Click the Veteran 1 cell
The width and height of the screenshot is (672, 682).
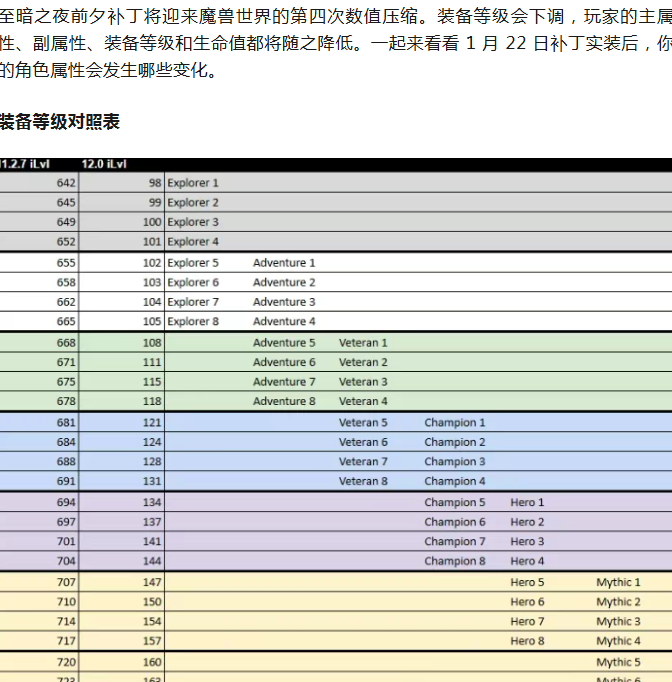[363, 343]
